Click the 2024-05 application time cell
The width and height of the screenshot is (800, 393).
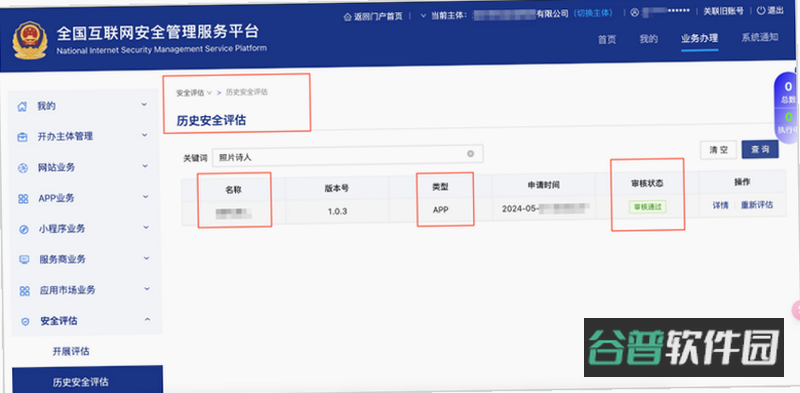(545, 208)
